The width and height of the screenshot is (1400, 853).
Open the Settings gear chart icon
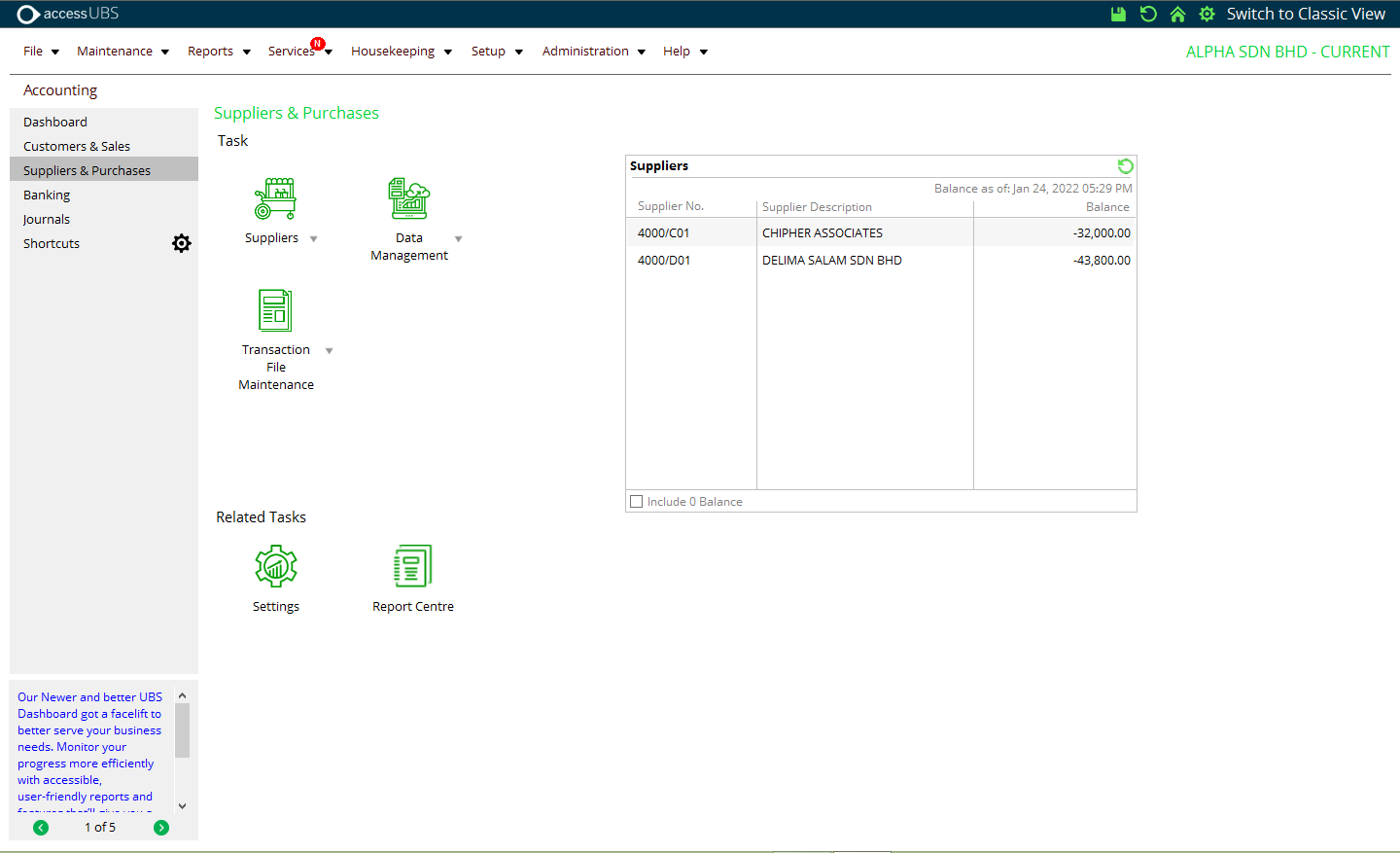pos(275,566)
